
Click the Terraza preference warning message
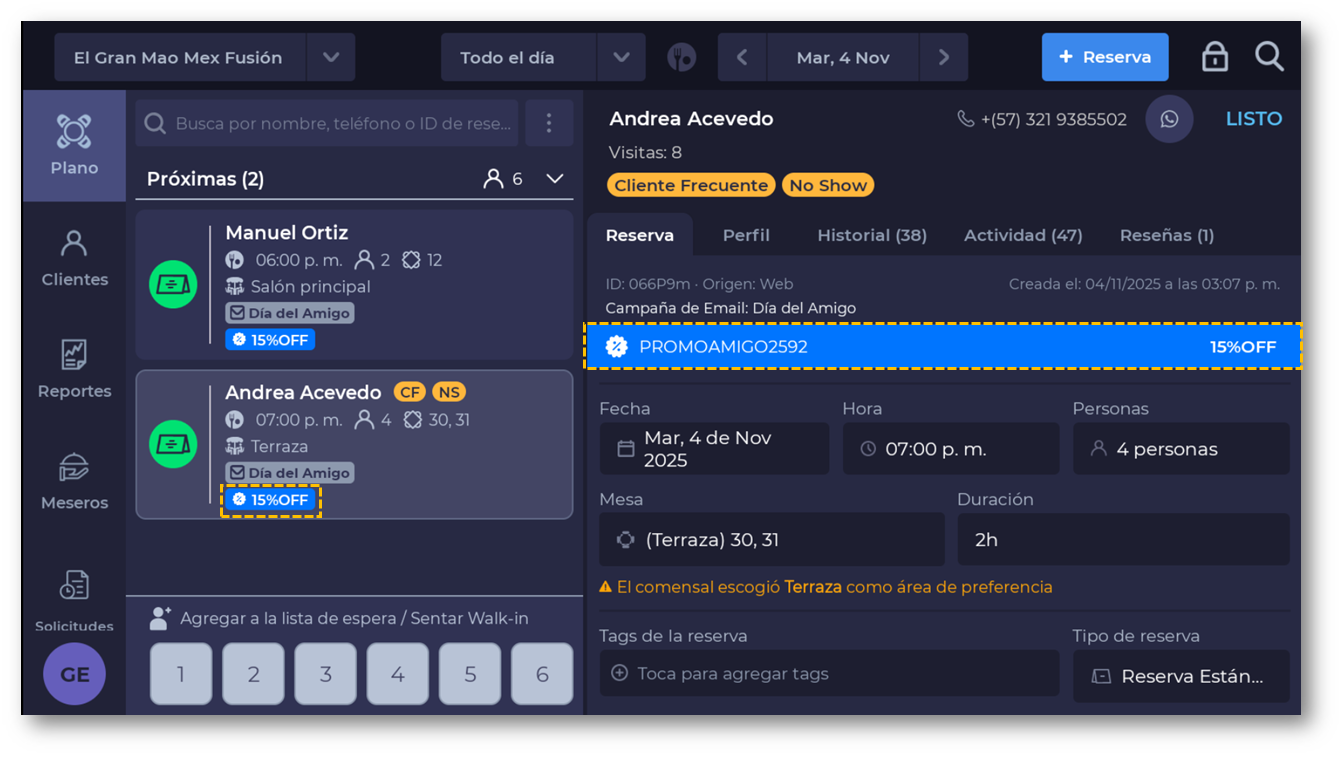826,587
